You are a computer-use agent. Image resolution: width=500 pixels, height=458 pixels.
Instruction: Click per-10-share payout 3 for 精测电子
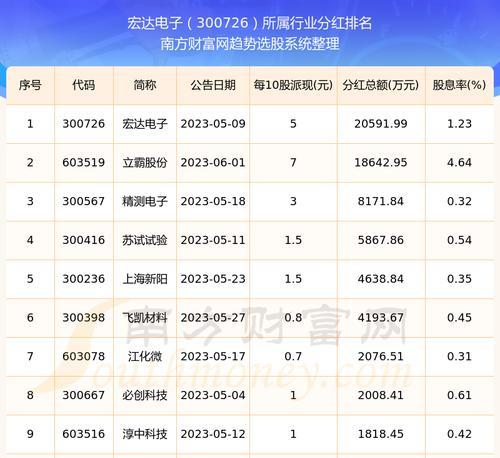click(x=293, y=201)
